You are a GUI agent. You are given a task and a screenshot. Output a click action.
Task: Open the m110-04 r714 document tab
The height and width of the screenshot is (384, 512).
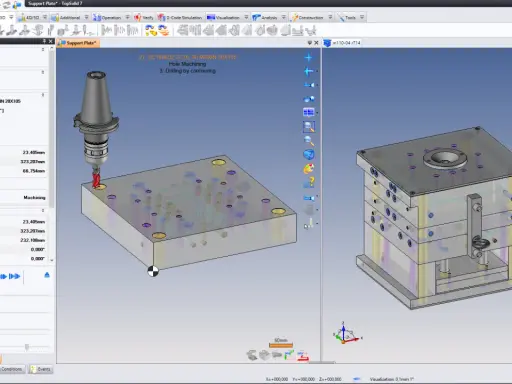[x=342, y=43]
